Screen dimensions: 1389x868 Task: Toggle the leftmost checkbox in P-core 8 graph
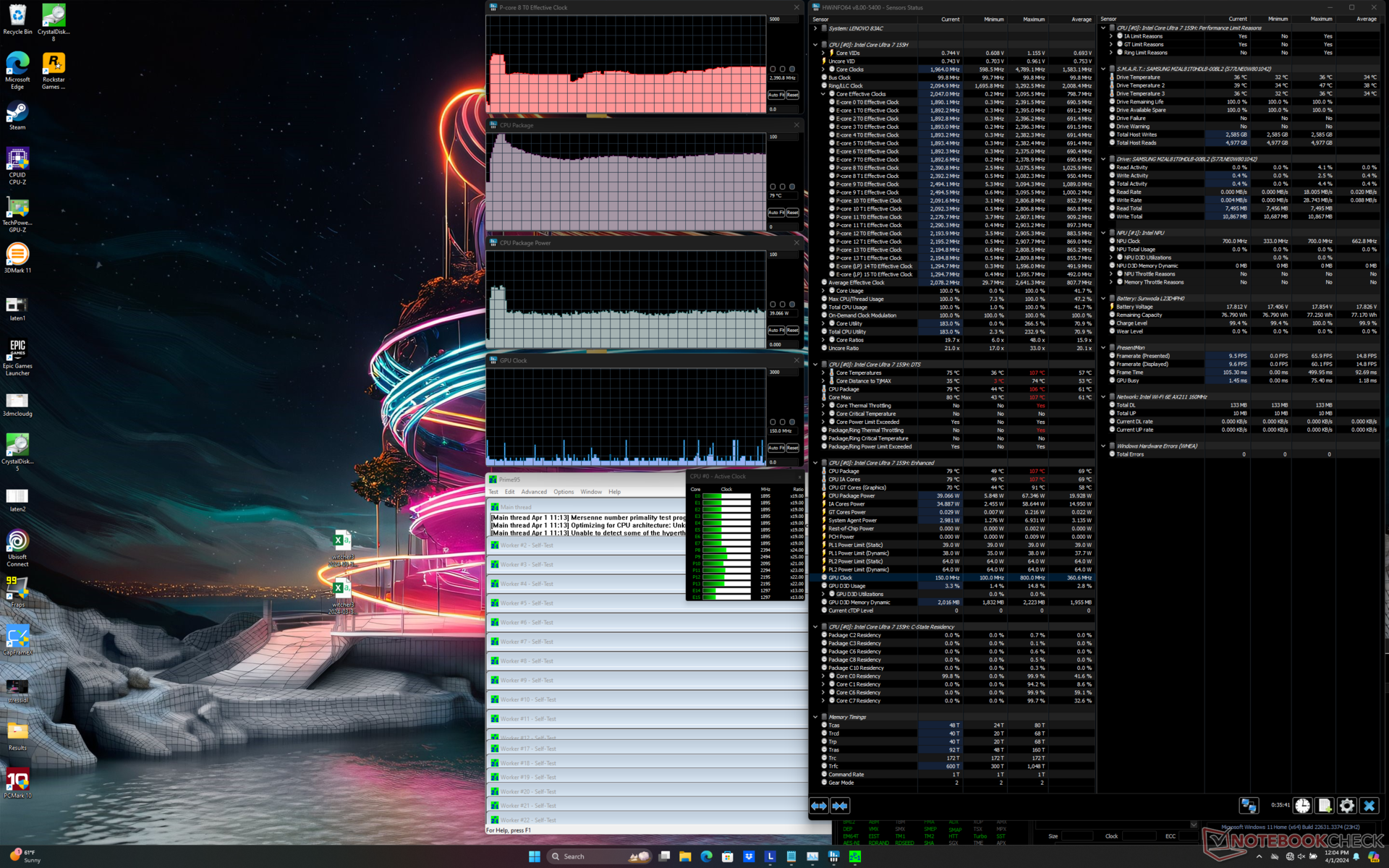pos(773,69)
